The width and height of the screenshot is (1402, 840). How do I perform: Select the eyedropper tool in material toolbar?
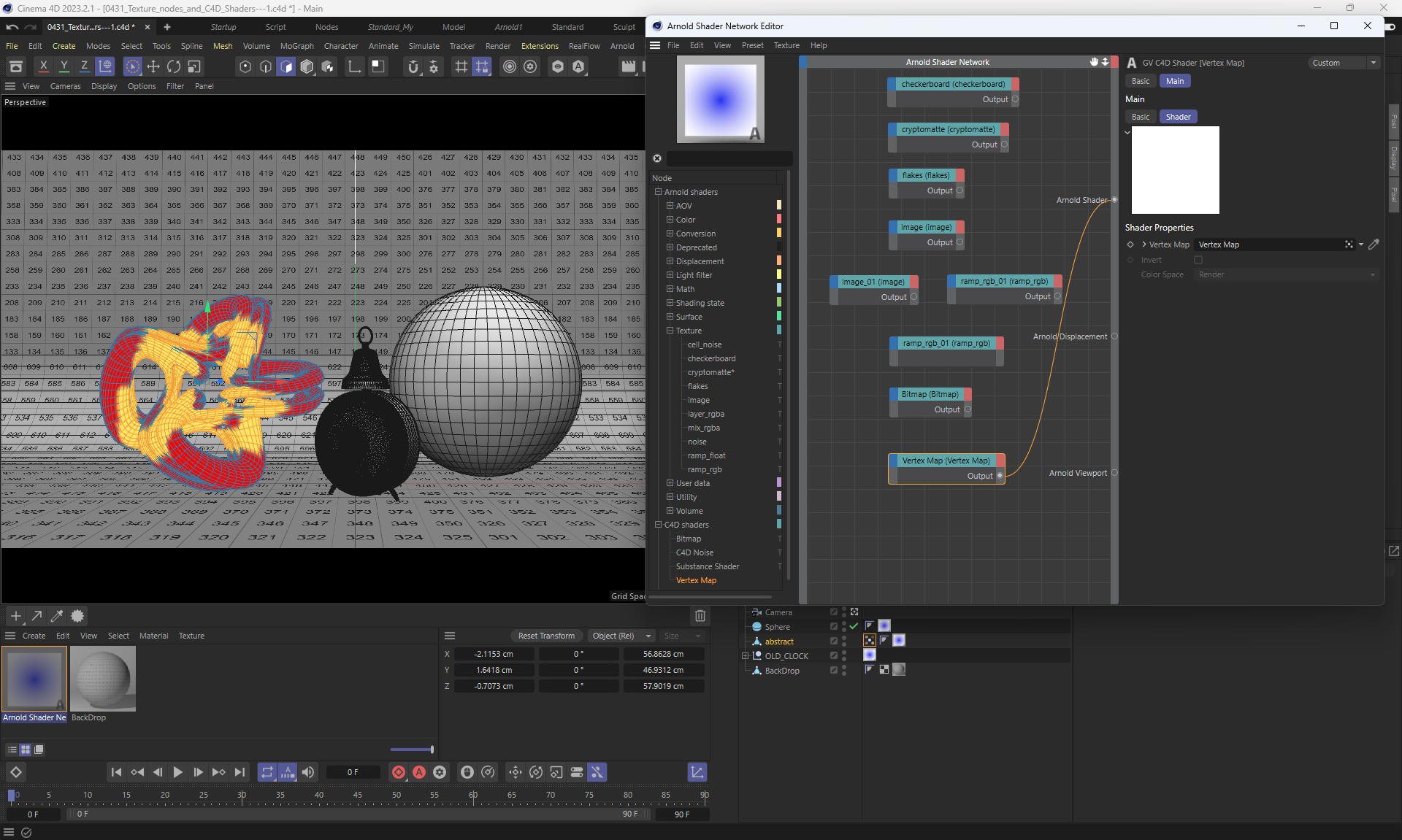(57, 616)
